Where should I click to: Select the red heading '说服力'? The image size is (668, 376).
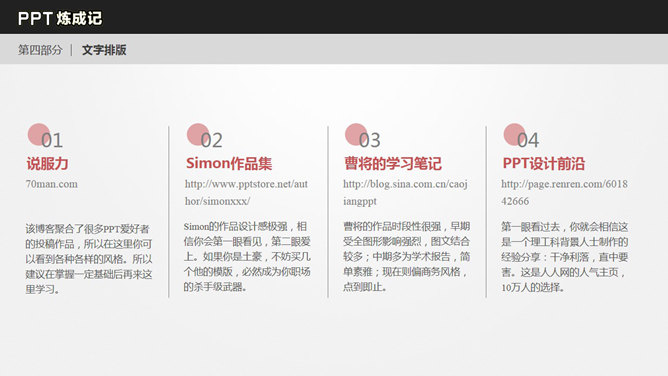pos(47,164)
